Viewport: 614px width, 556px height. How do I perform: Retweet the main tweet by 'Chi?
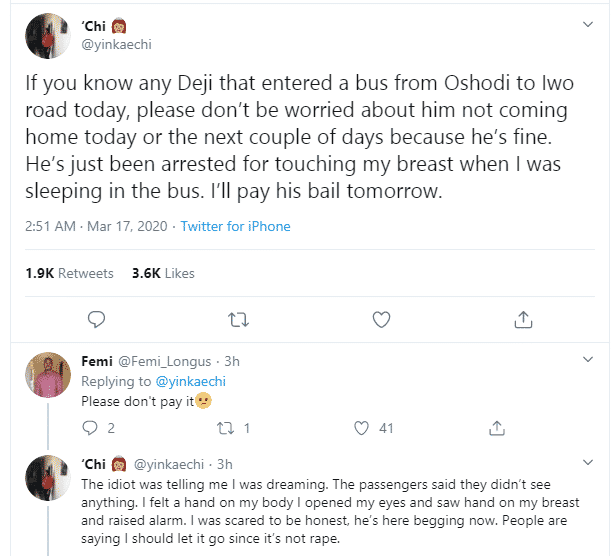239,320
